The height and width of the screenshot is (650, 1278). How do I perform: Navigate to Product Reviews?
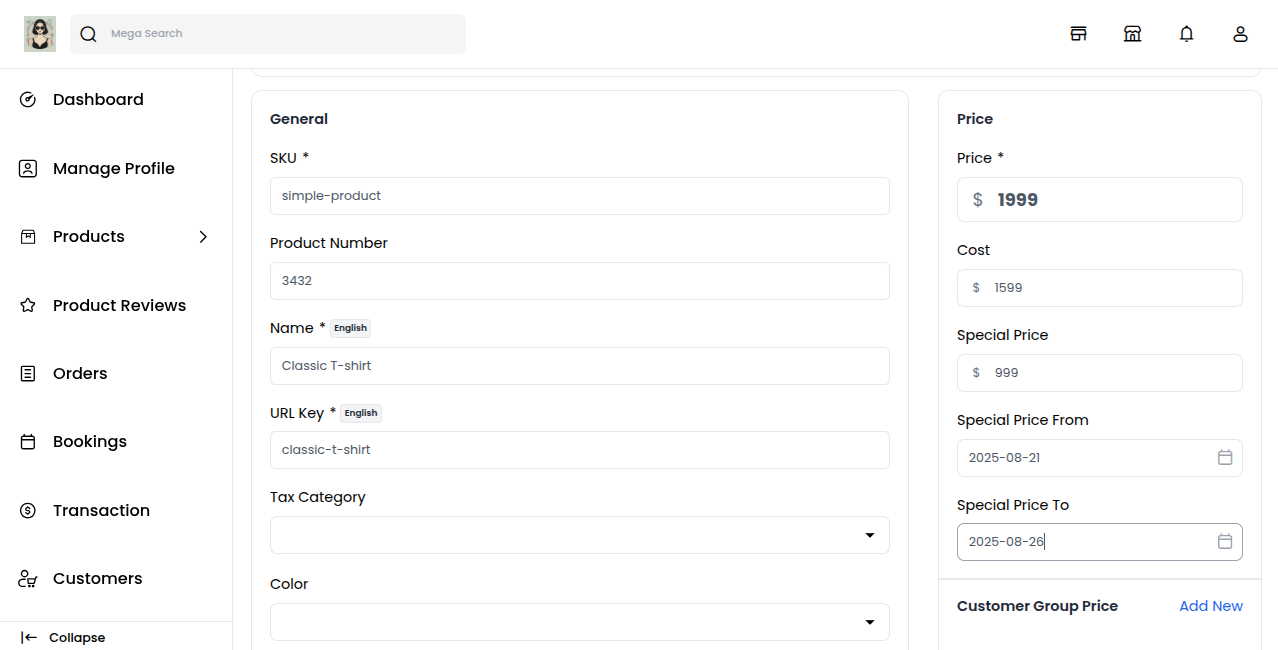coord(119,305)
